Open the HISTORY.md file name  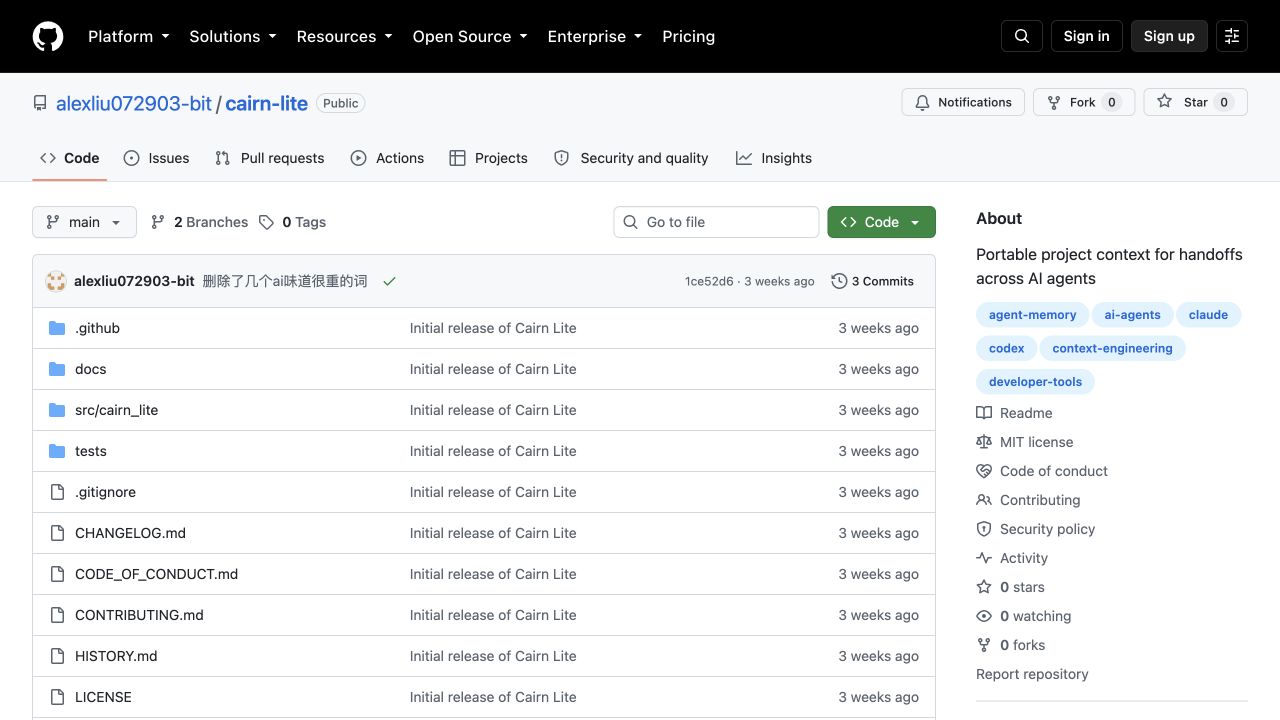(116, 656)
